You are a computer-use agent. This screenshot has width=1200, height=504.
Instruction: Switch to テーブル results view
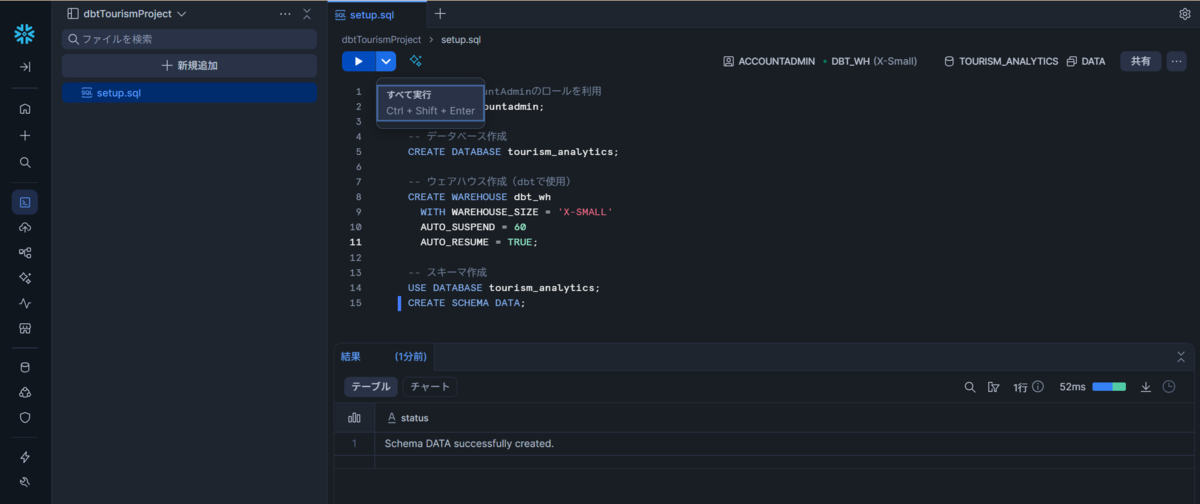(x=370, y=387)
